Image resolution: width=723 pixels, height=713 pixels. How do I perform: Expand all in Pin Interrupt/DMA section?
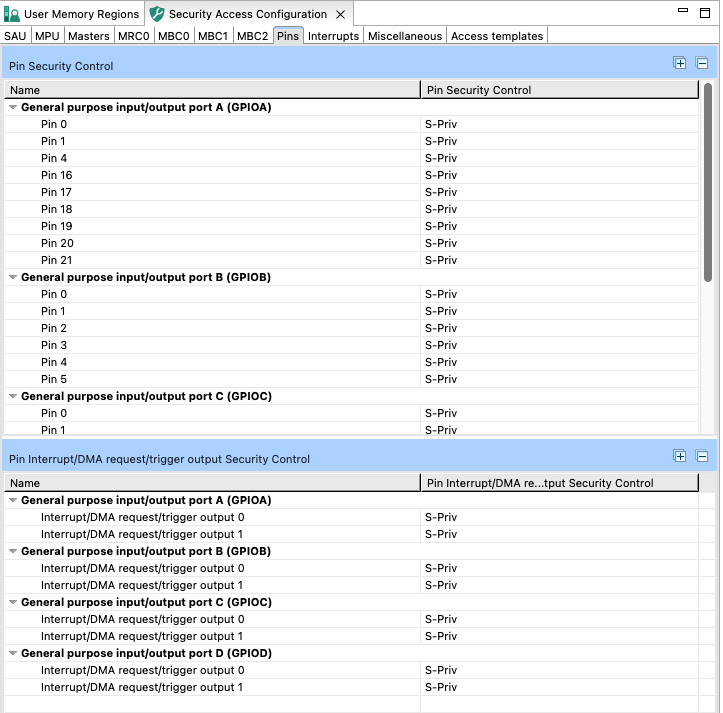pos(679,456)
